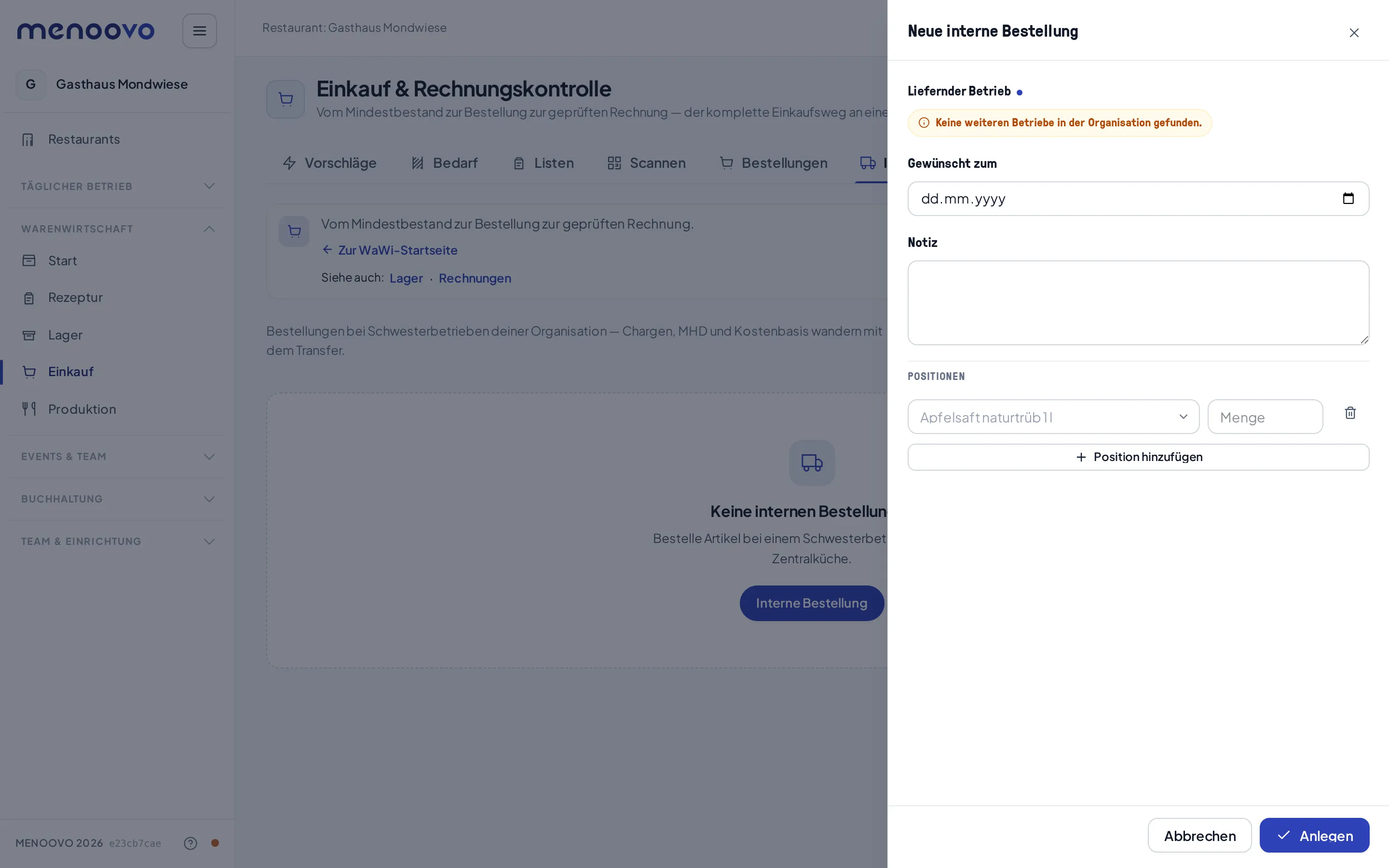Screen dimensions: 1389x868
Task: Click the shopping cart icon next to page title
Action: 285,99
